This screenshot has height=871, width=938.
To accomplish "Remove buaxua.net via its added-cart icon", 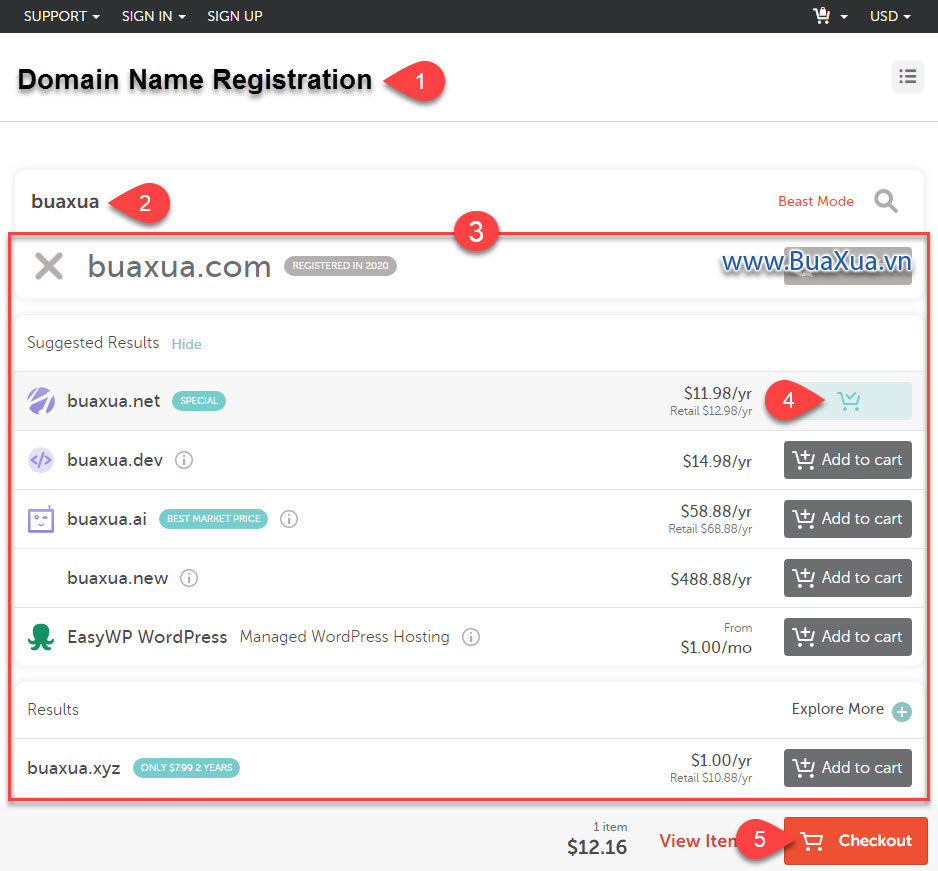I will click(848, 401).
